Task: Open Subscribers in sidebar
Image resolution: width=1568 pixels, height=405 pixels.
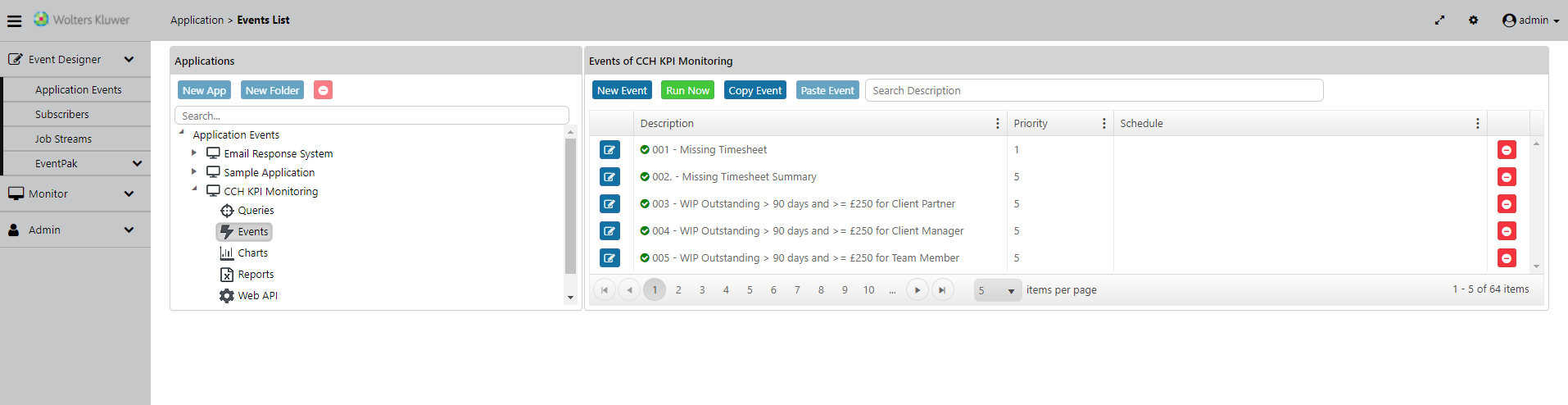Action: pyautogui.click(x=62, y=114)
